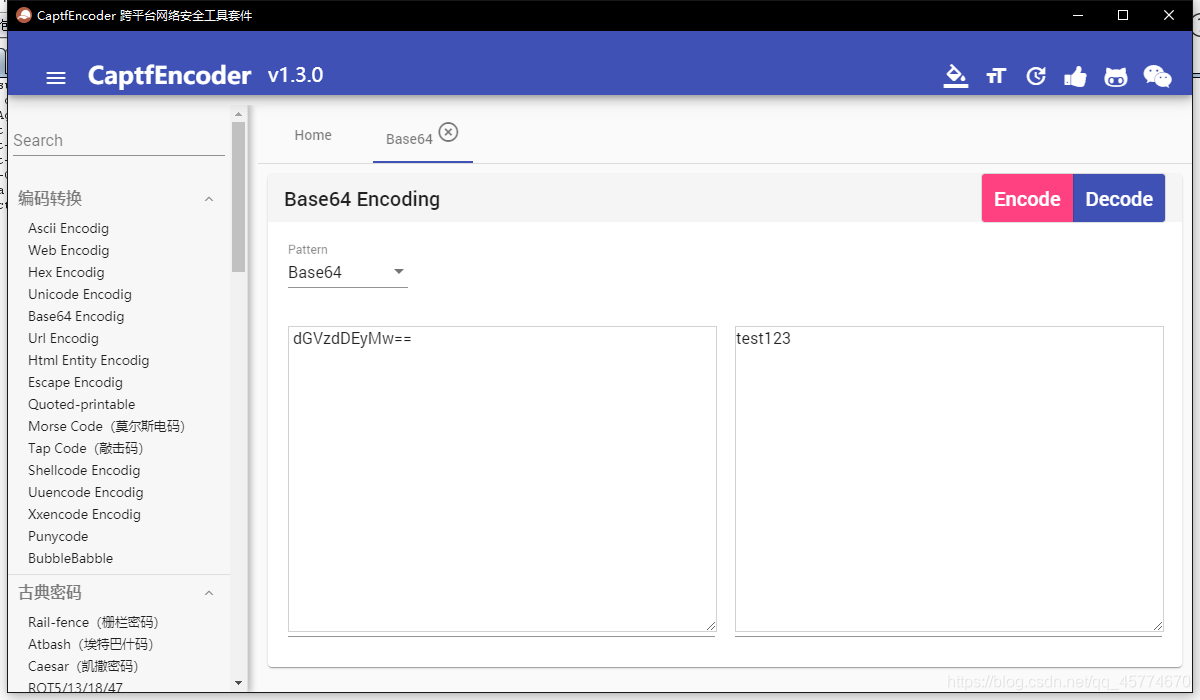Open Quoted-printable in sidebar

(81, 404)
